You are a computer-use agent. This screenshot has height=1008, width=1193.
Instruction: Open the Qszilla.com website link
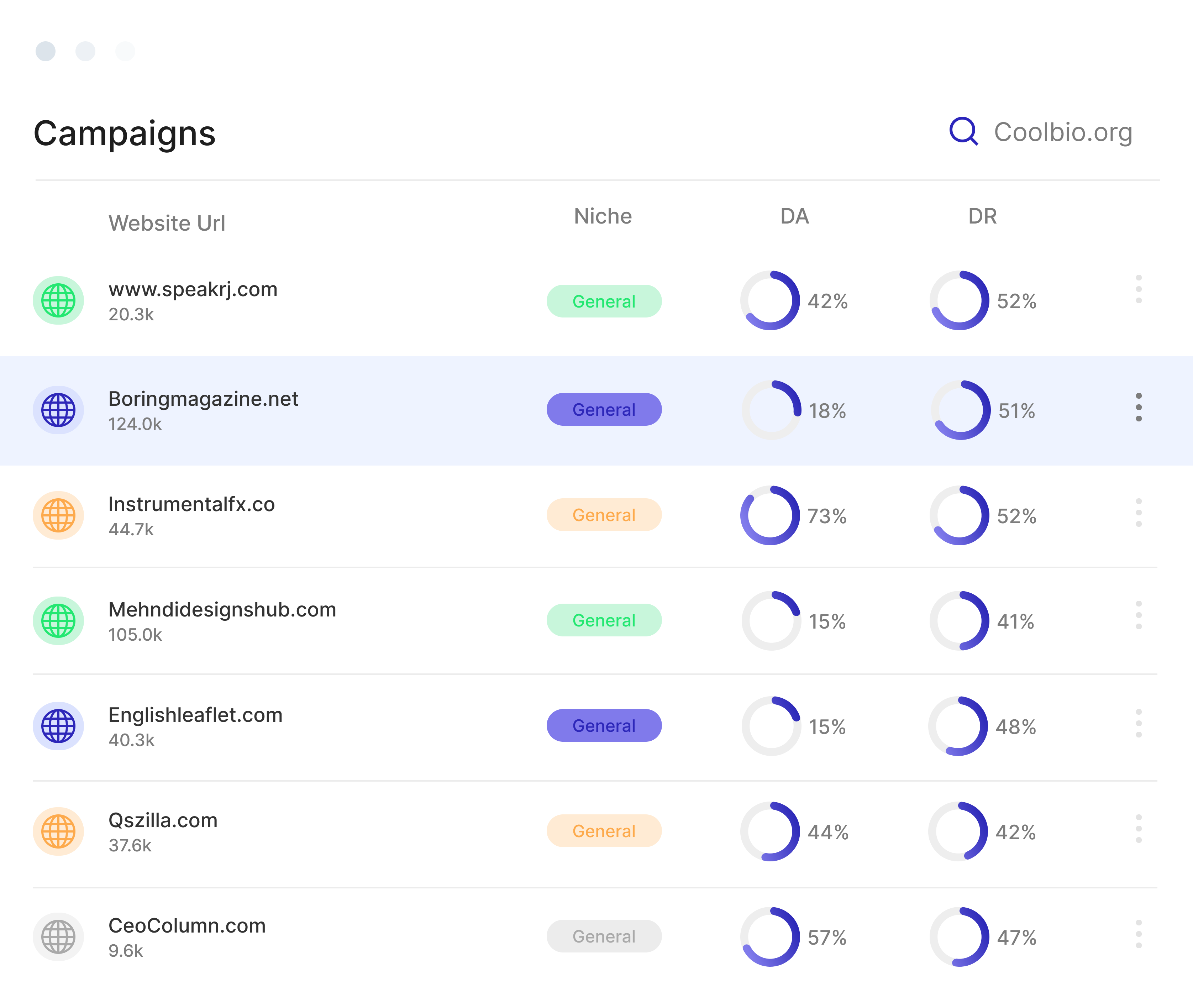pos(163,820)
